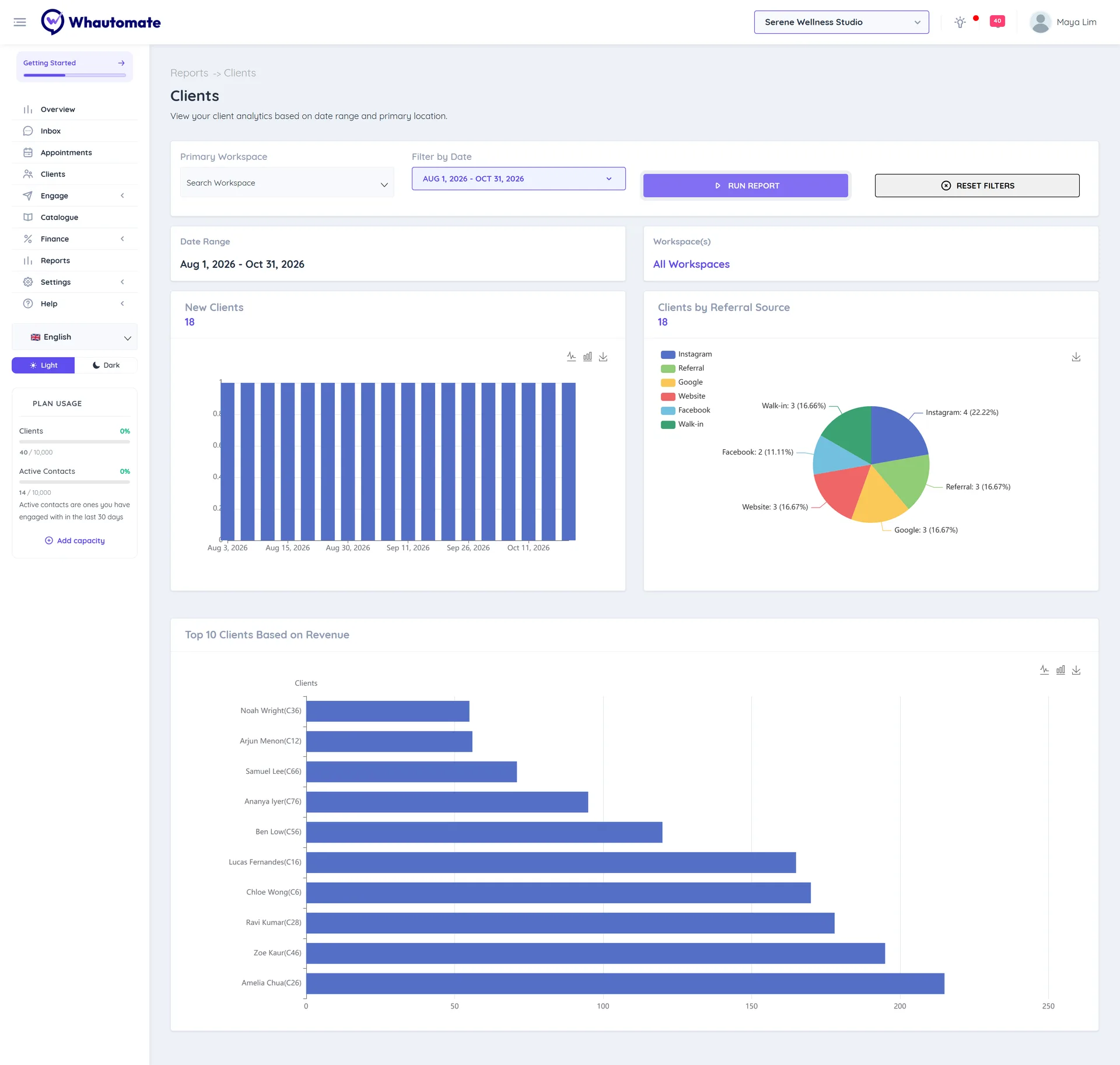
Task: Click the Getting Started arrow icon
Action: (121, 63)
